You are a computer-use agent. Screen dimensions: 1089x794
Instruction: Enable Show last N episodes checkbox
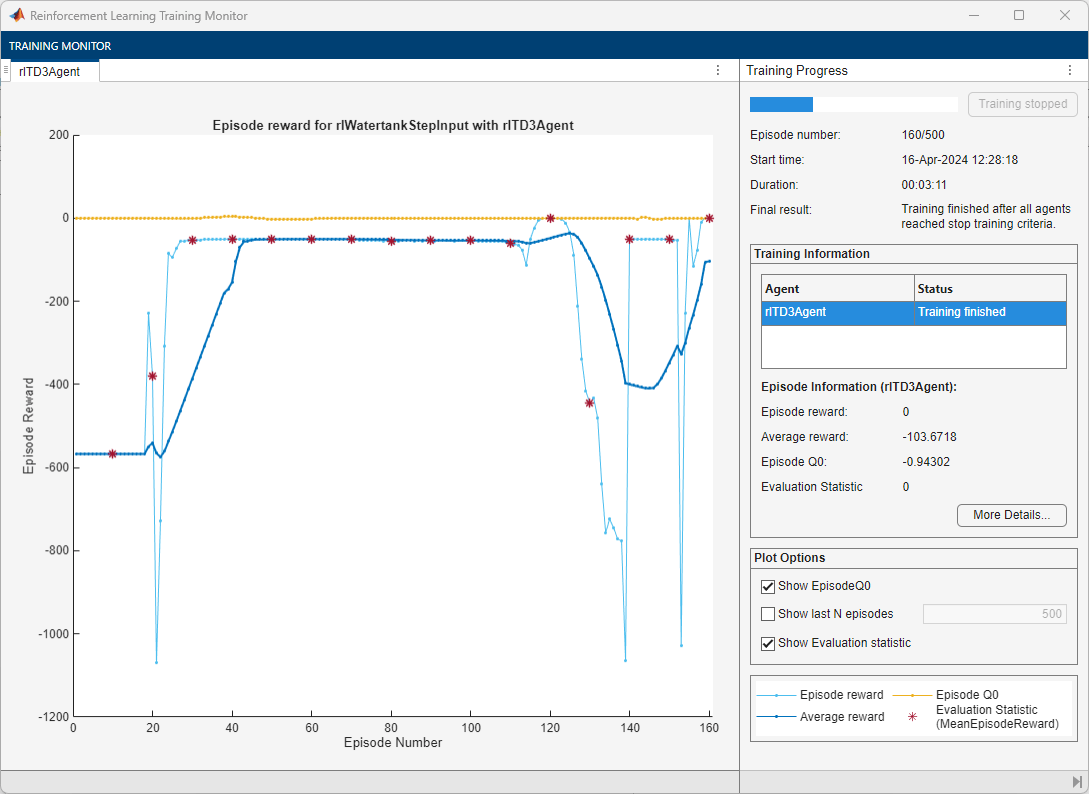click(768, 614)
